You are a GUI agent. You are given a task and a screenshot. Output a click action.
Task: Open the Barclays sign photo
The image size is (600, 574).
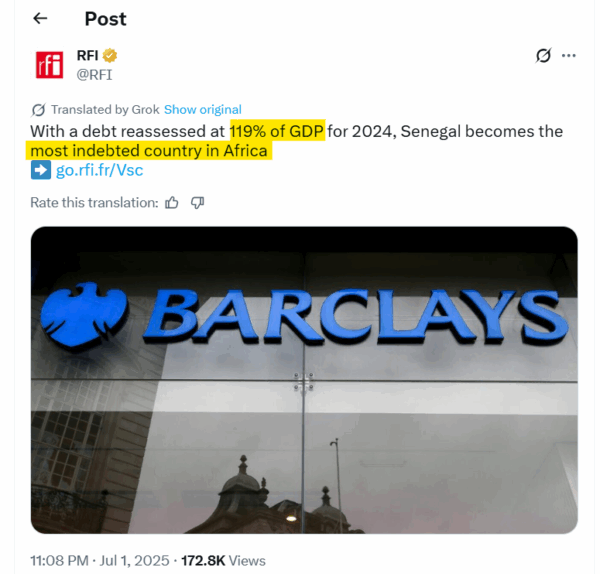(x=304, y=380)
